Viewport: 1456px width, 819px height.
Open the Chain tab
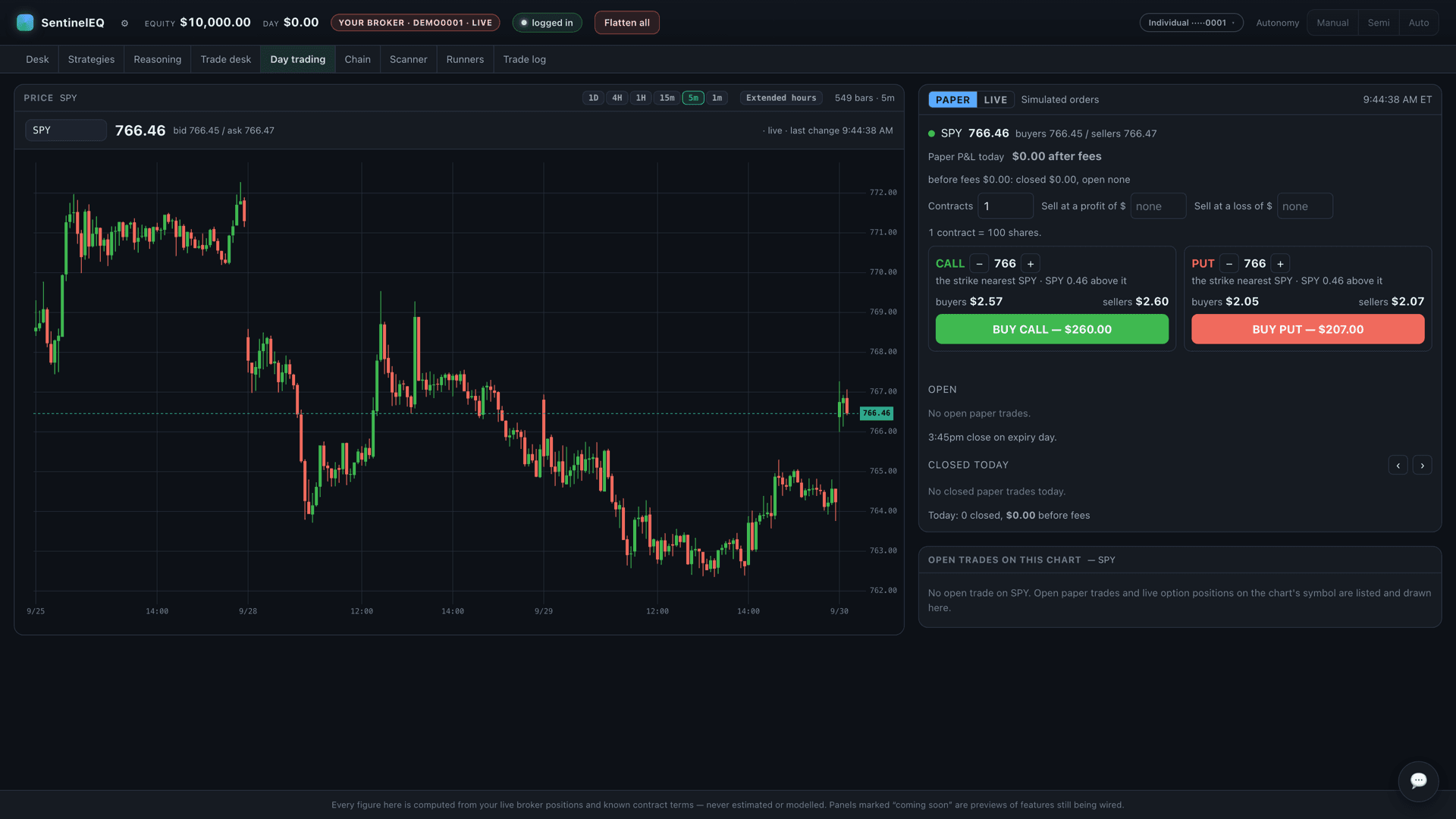(357, 59)
